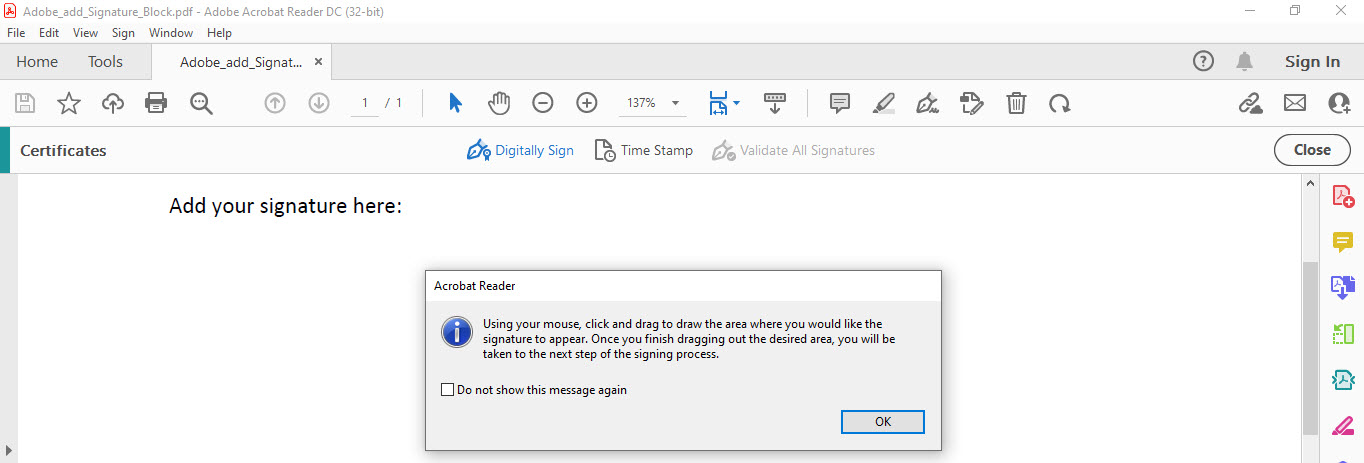This screenshot has height=463, width=1364.
Task: Enable 'Do not show this message again'
Action: pyautogui.click(x=448, y=390)
